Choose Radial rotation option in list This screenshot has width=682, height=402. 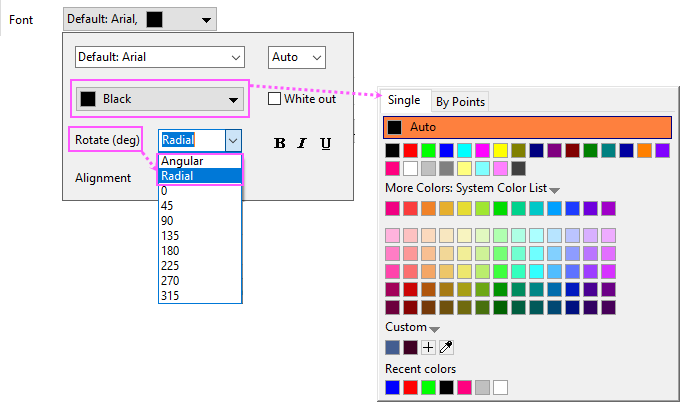point(200,176)
